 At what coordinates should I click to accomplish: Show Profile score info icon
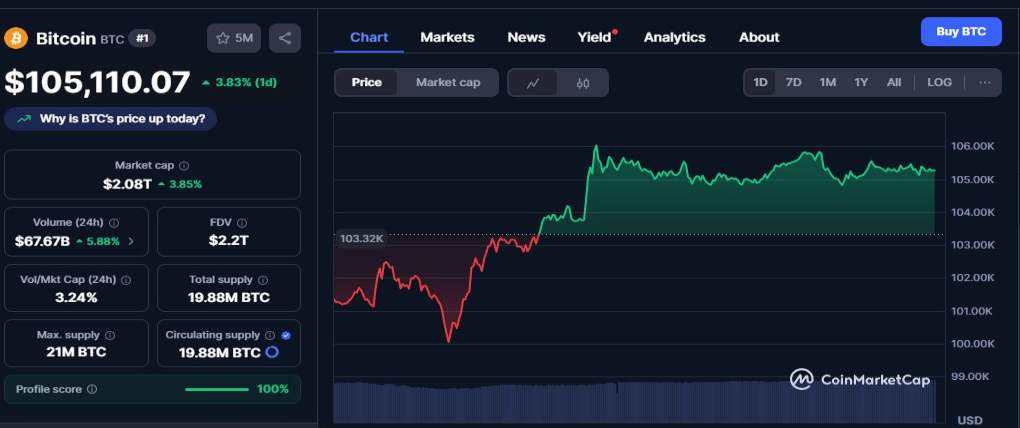tap(92, 389)
